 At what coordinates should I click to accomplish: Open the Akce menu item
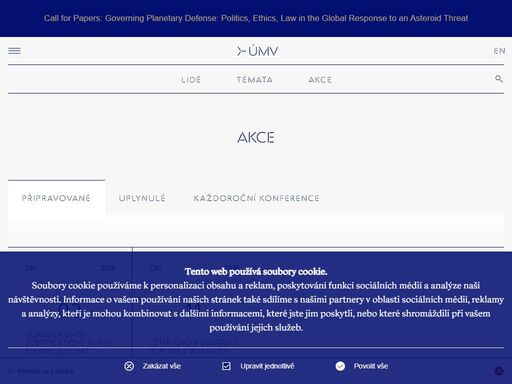(320, 80)
